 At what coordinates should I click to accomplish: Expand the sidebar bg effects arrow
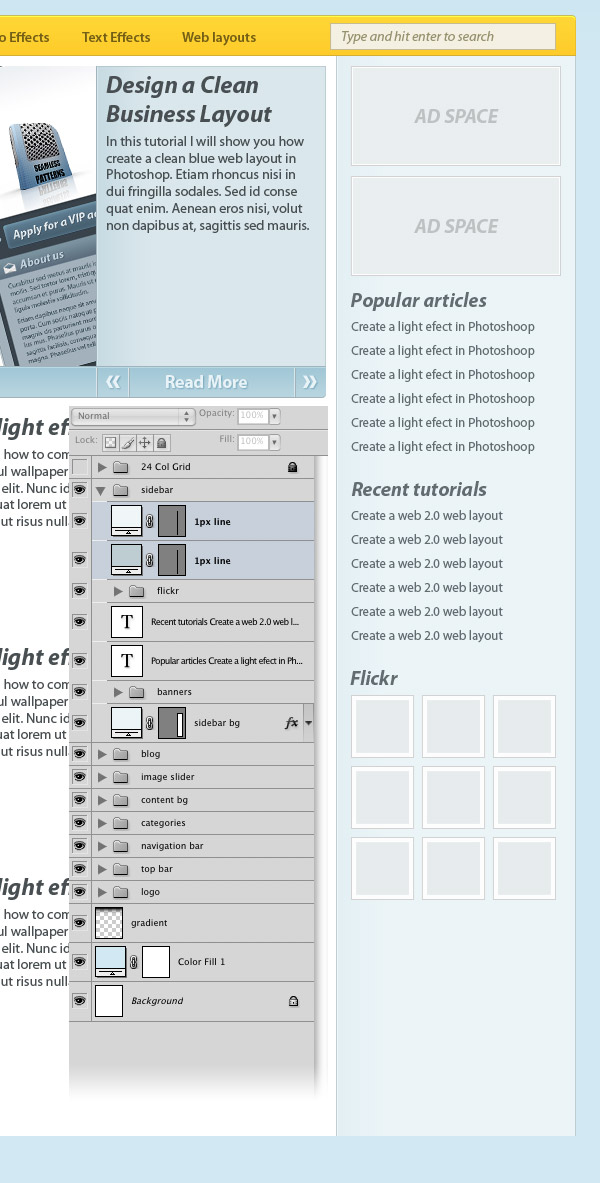[308, 723]
